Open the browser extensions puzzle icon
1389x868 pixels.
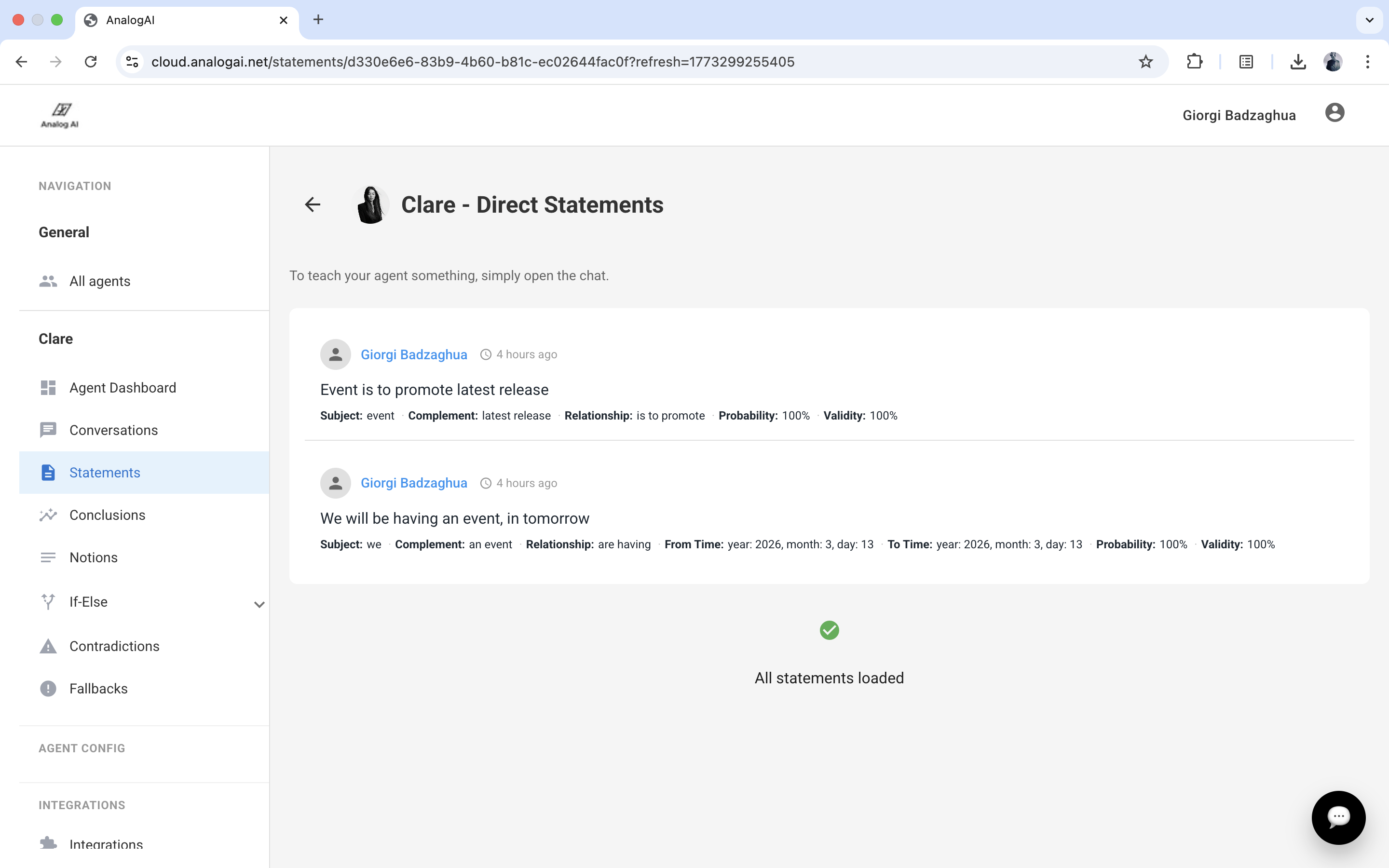1195,62
